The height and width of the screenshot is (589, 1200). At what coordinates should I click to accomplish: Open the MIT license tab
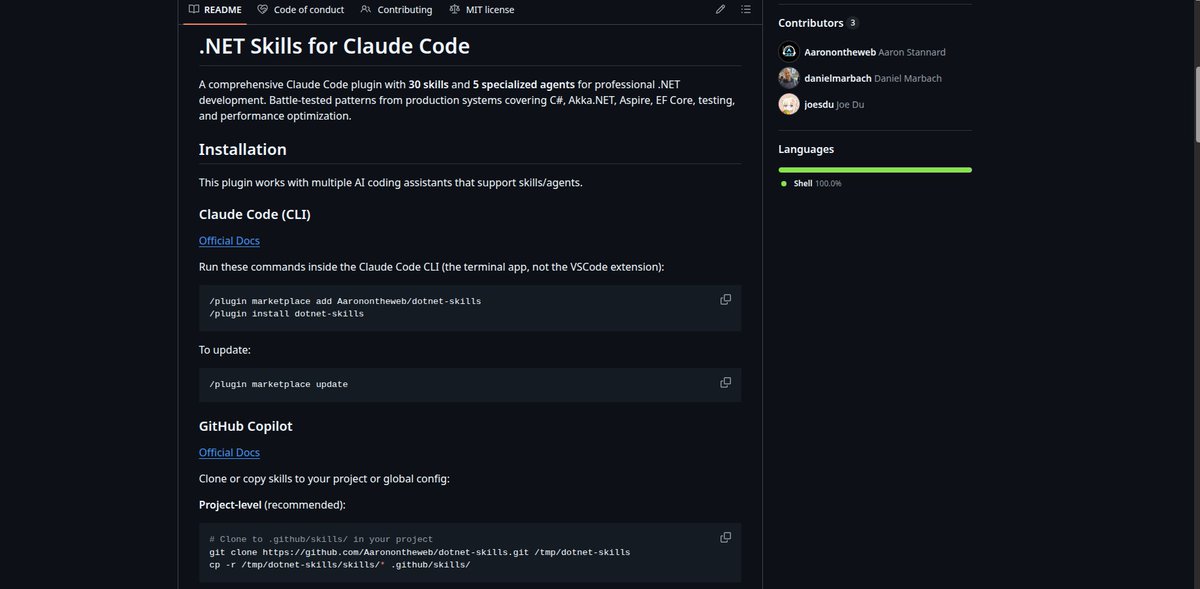tap(482, 10)
